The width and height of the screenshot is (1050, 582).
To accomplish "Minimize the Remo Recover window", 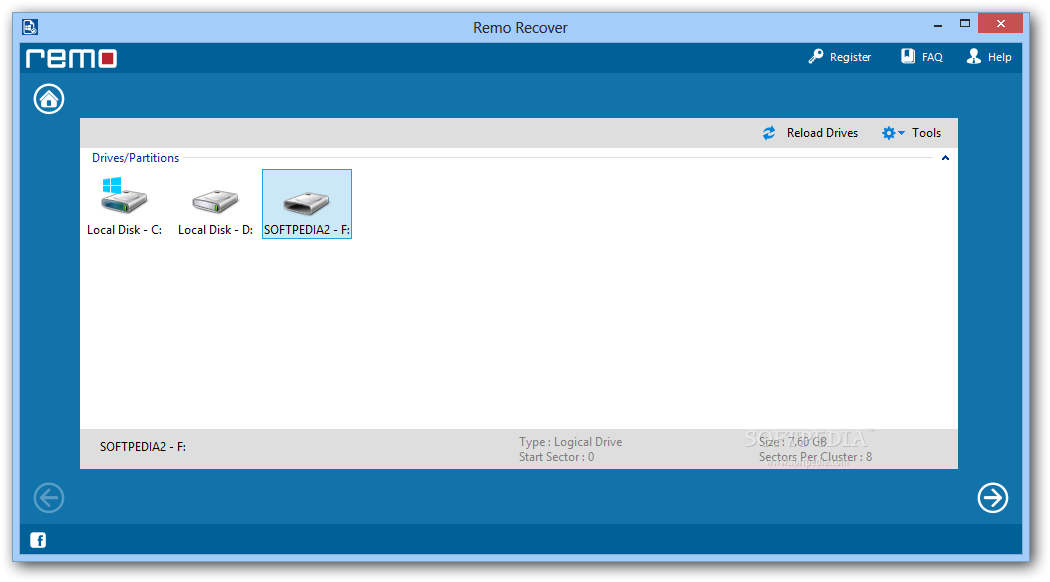I will 938,25.
